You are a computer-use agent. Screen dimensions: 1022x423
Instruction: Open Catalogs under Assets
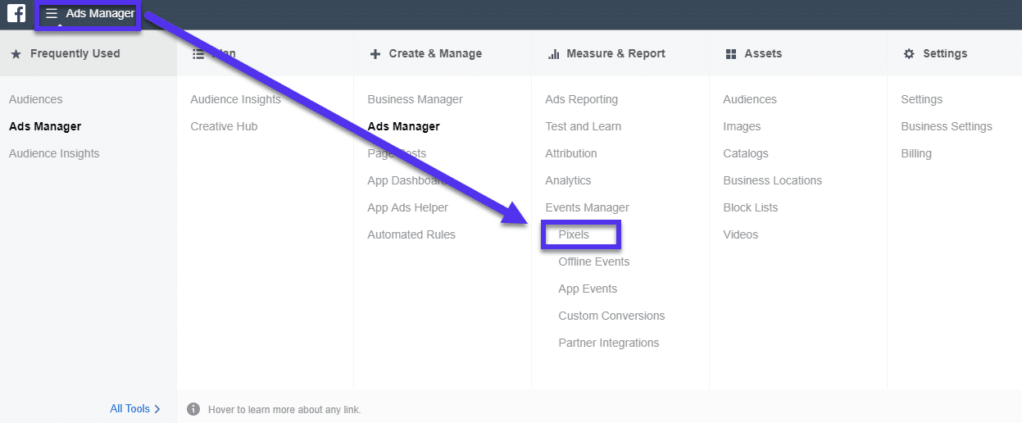click(745, 154)
